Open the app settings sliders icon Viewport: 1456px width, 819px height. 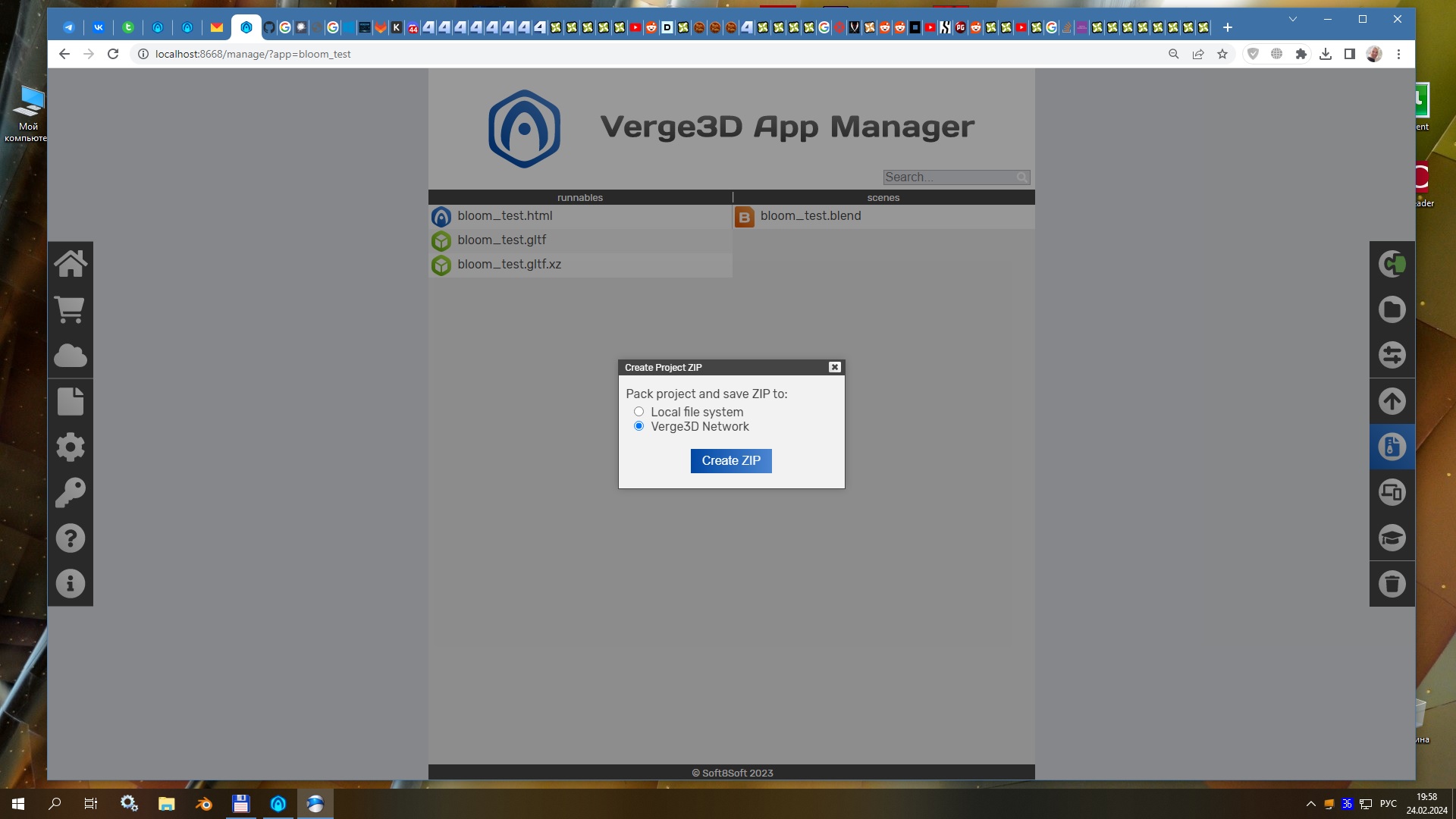1392,355
